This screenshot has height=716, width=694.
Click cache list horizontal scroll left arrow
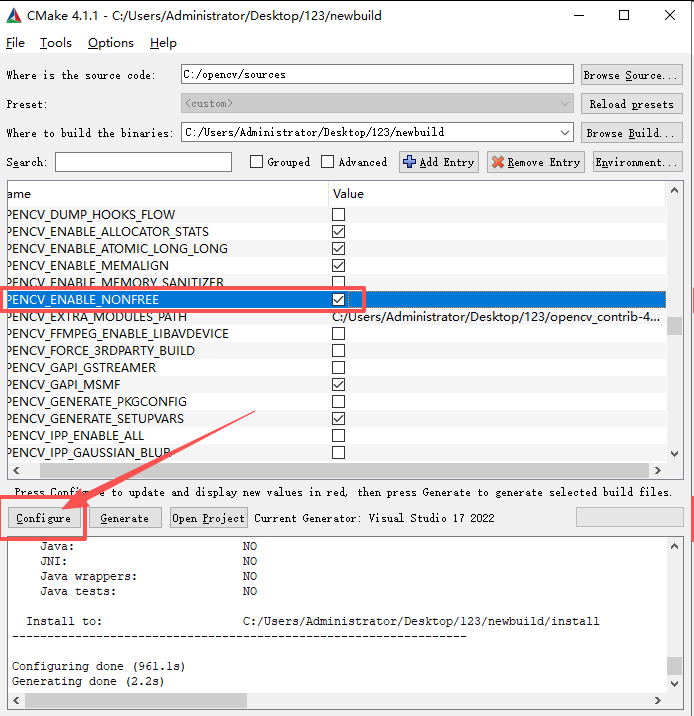(x=16, y=470)
